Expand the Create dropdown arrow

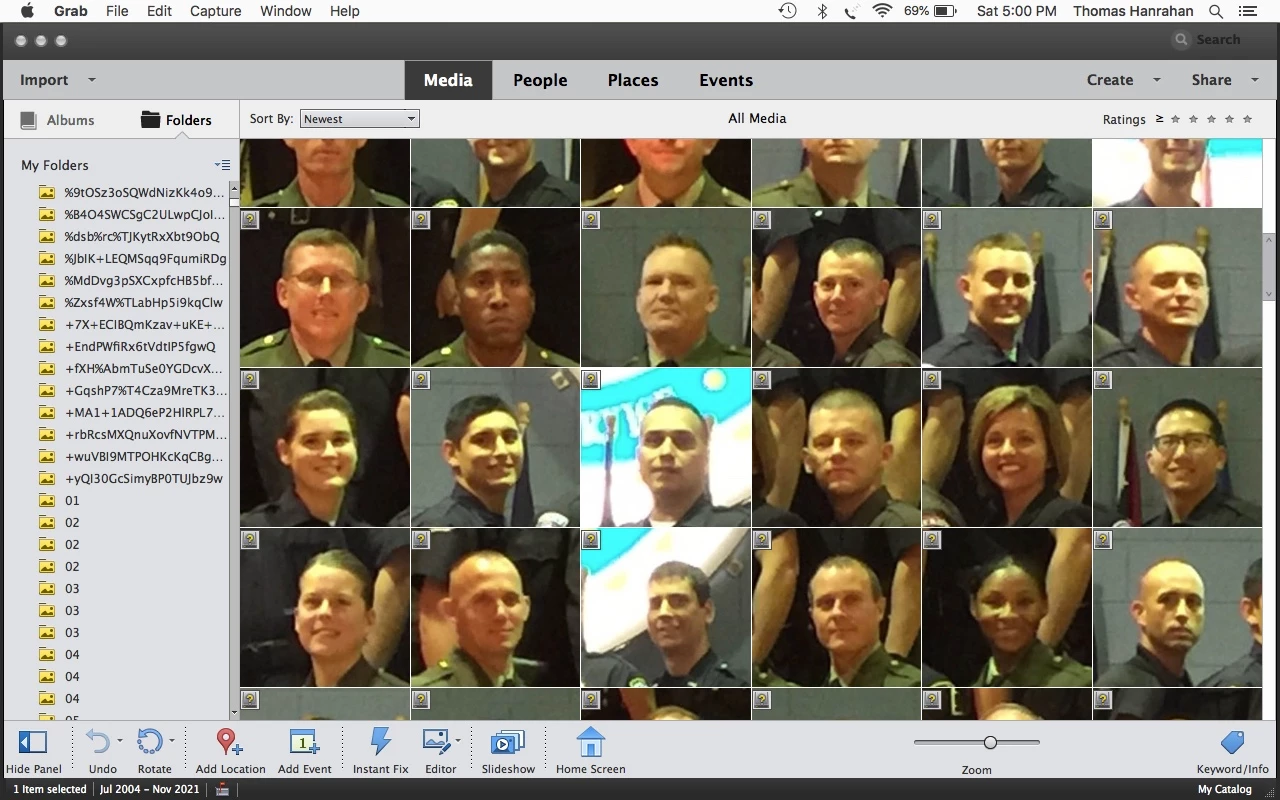[x=1157, y=80]
